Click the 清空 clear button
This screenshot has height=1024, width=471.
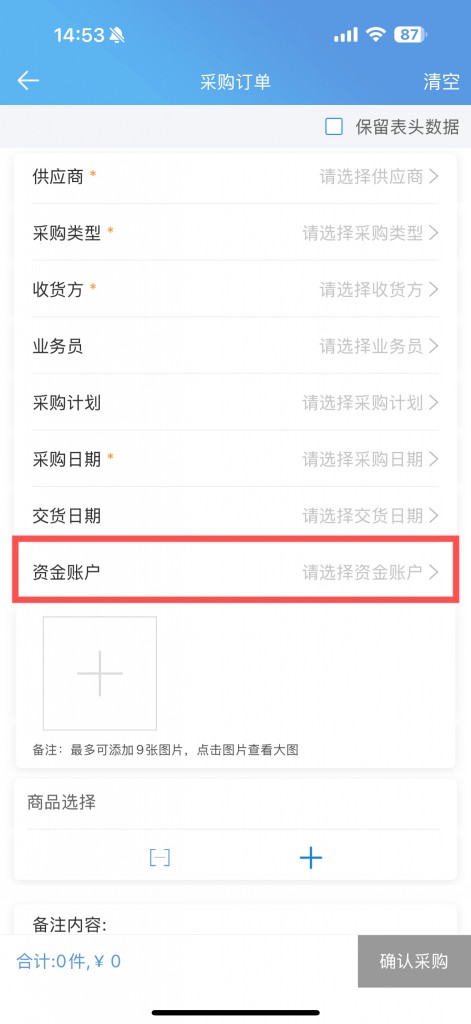tap(441, 82)
